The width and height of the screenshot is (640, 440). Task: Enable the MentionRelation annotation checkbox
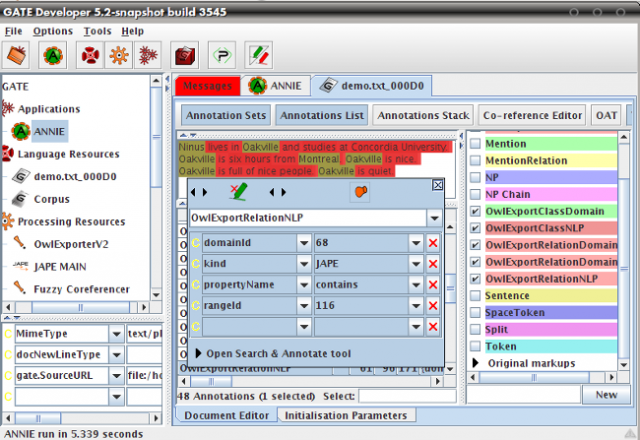(x=475, y=160)
